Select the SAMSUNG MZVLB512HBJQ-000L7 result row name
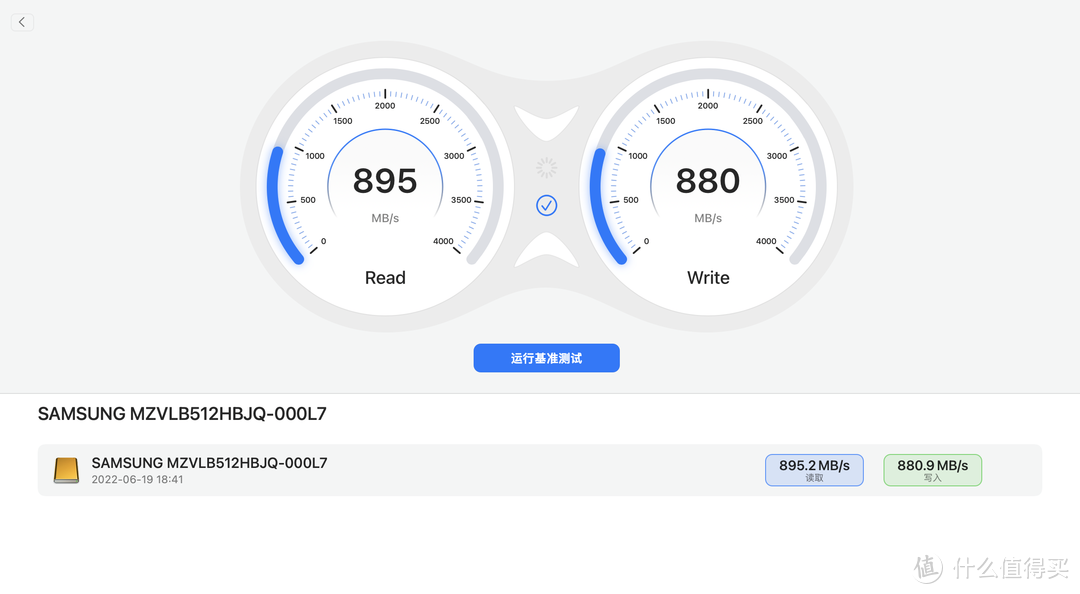Image resolution: width=1080 pixels, height=594 pixels. (x=209, y=463)
